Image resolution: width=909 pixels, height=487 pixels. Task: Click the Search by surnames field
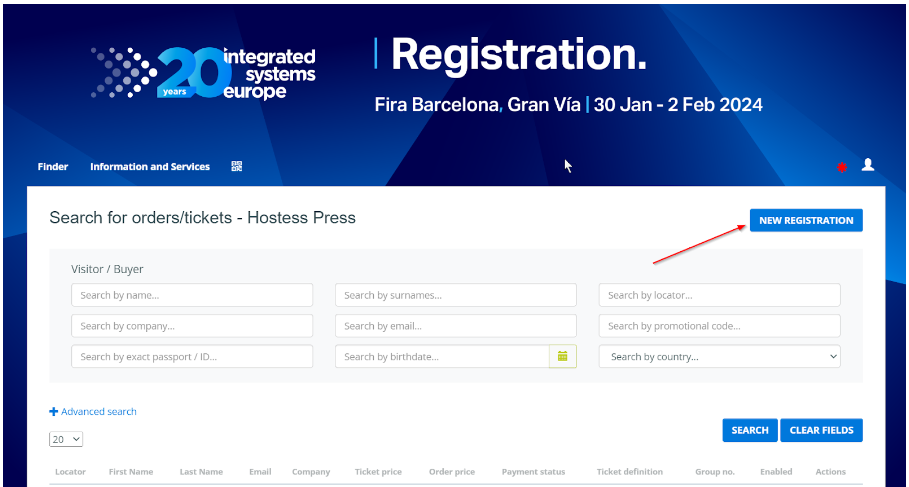coord(455,295)
